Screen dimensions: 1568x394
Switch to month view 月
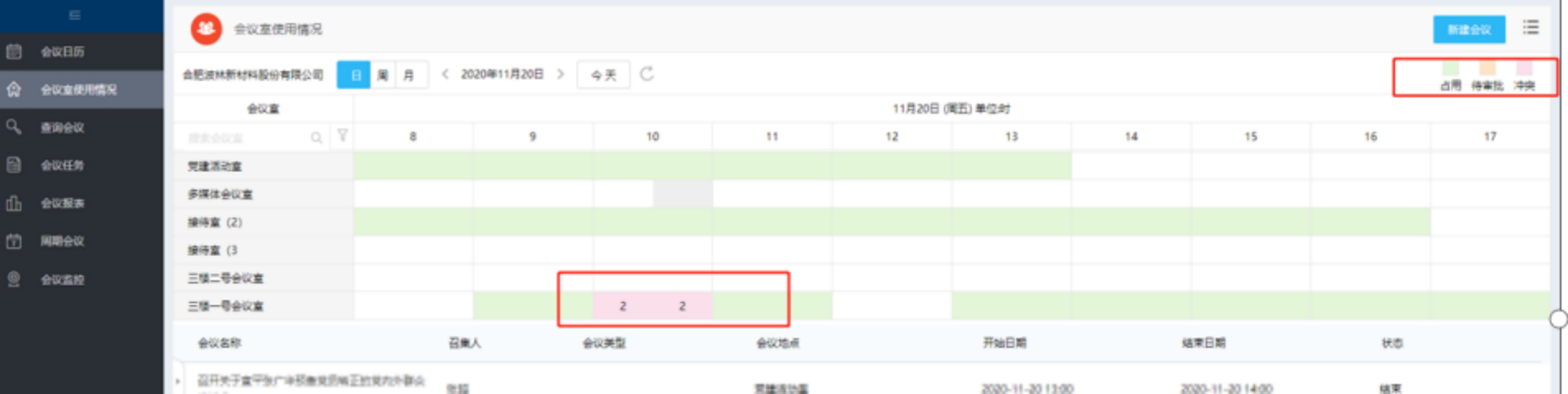pos(410,75)
